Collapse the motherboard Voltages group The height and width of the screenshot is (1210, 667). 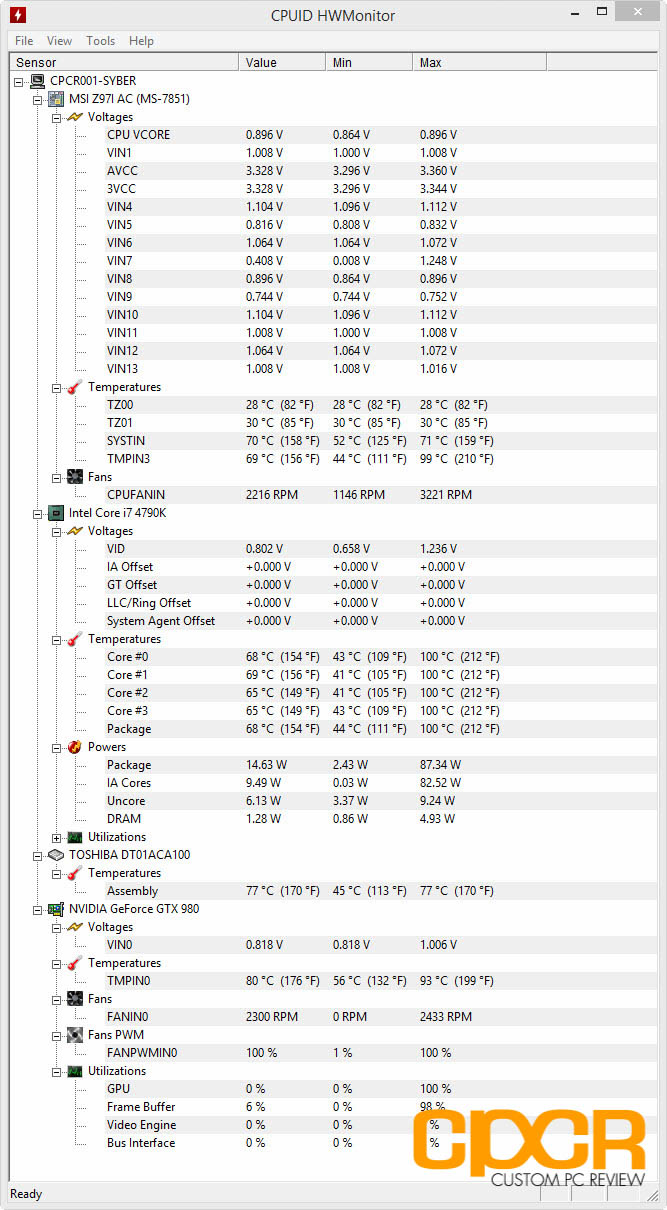(58, 118)
